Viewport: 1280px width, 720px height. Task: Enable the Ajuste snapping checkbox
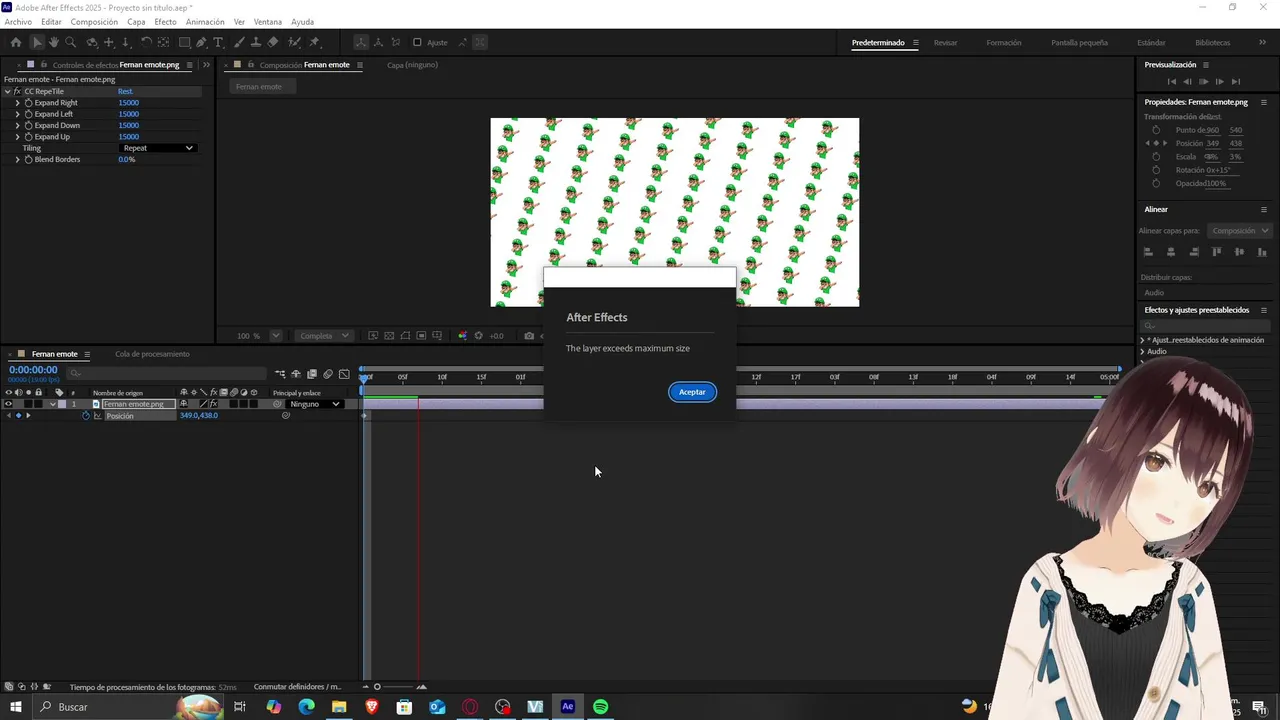[417, 42]
